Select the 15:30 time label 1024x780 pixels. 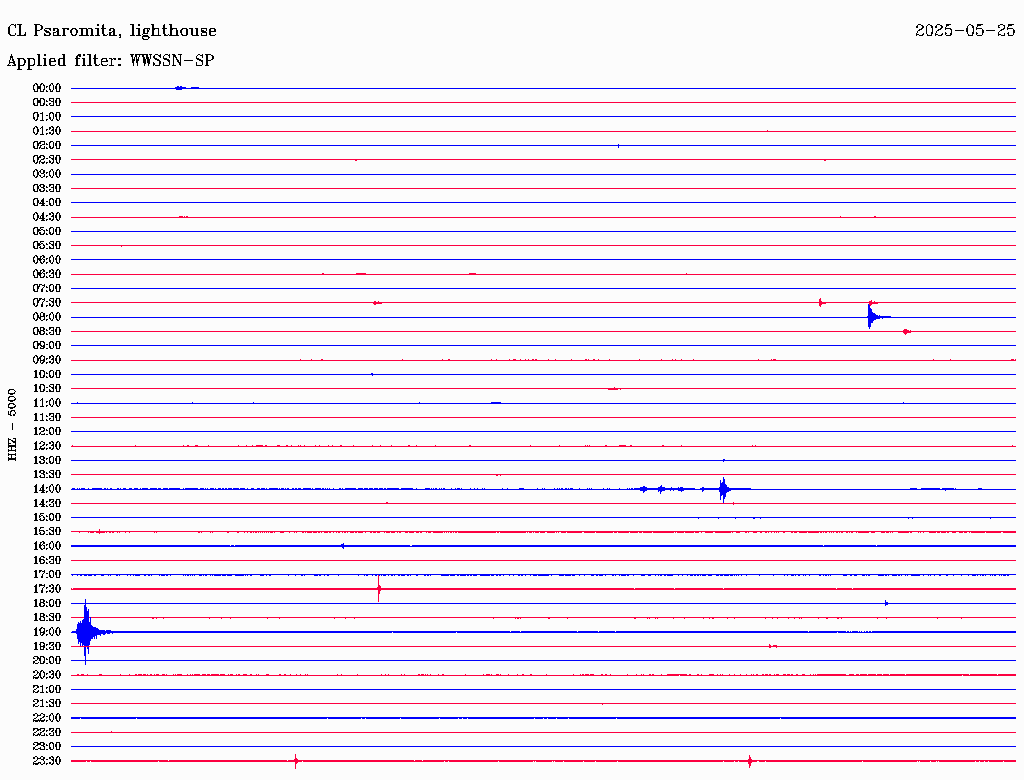pos(47,532)
